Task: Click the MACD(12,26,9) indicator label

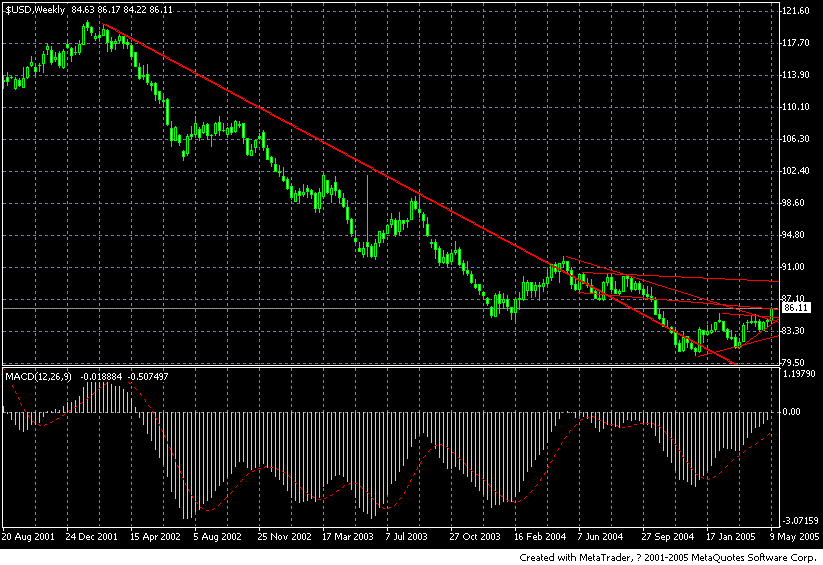Action: tap(38, 376)
